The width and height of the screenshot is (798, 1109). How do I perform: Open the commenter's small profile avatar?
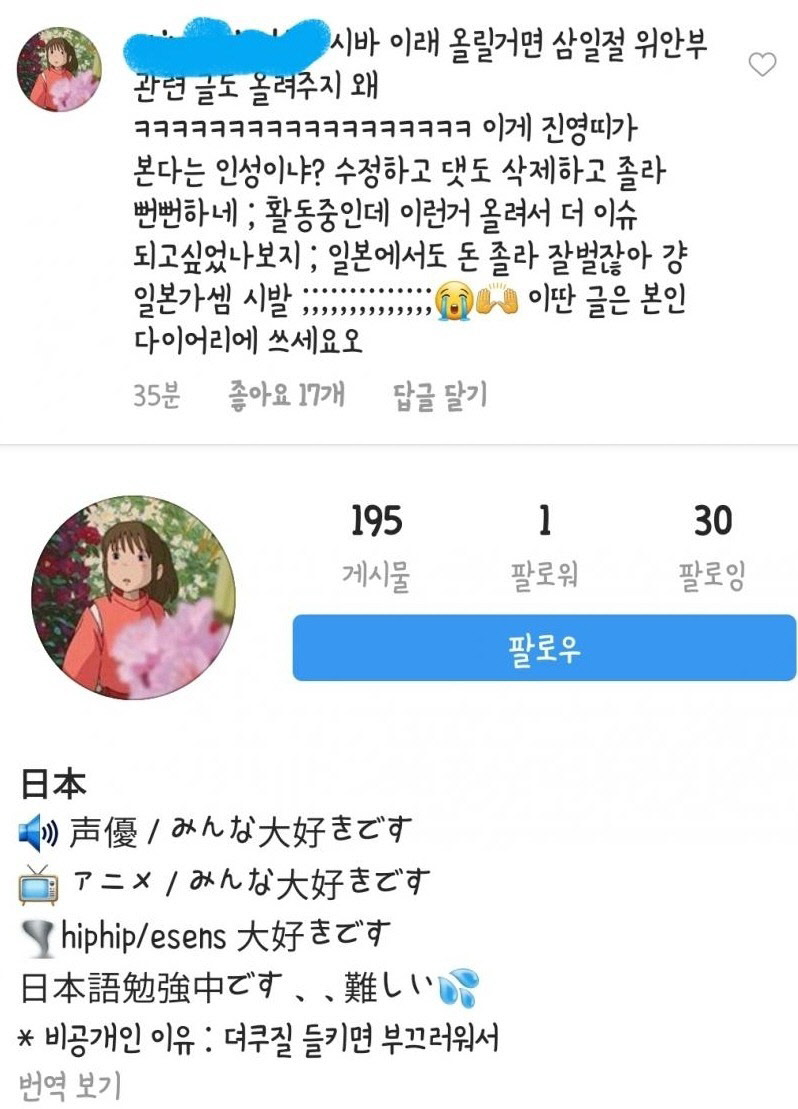pyautogui.click(x=59, y=69)
